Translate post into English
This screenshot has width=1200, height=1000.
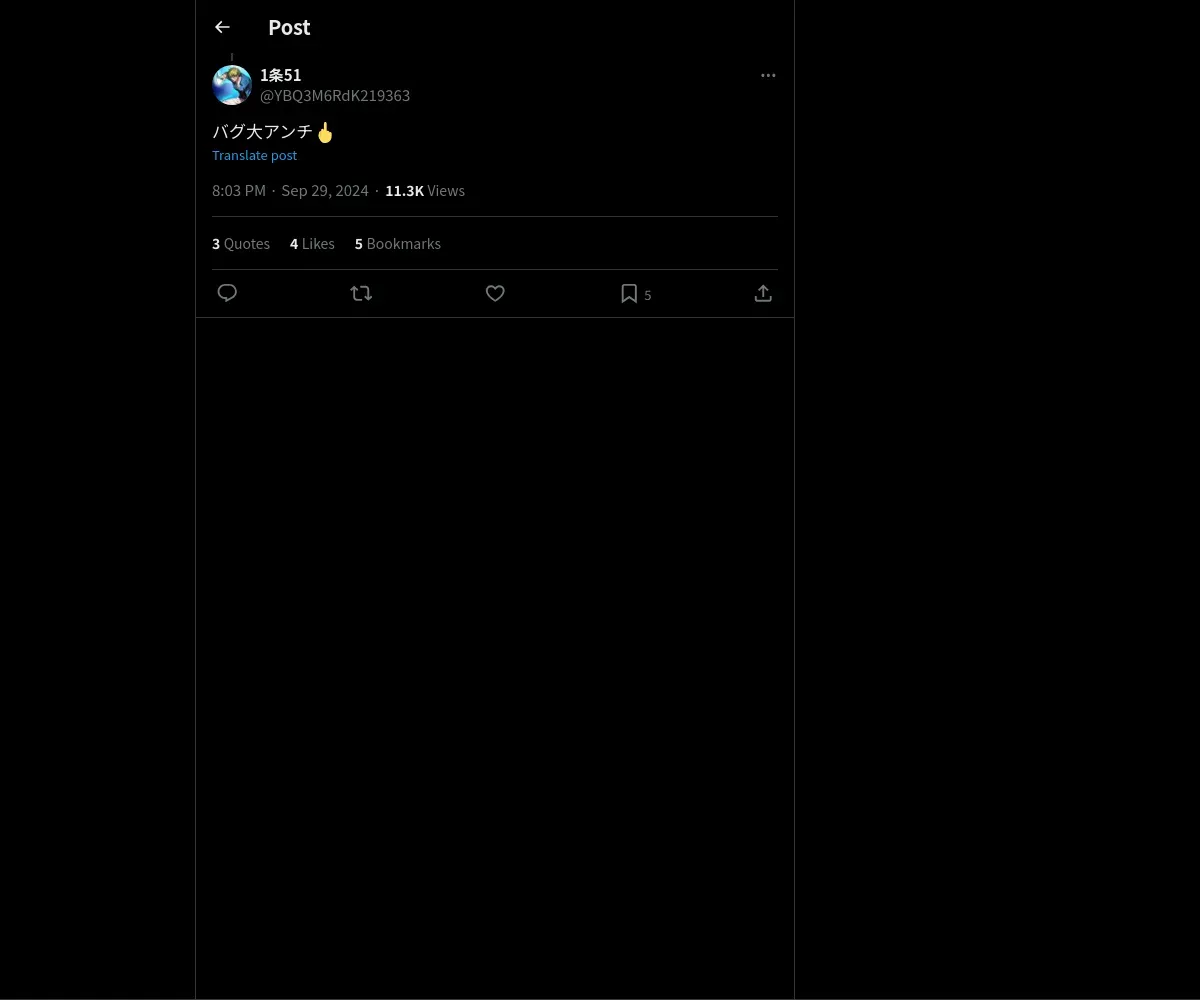pos(254,155)
